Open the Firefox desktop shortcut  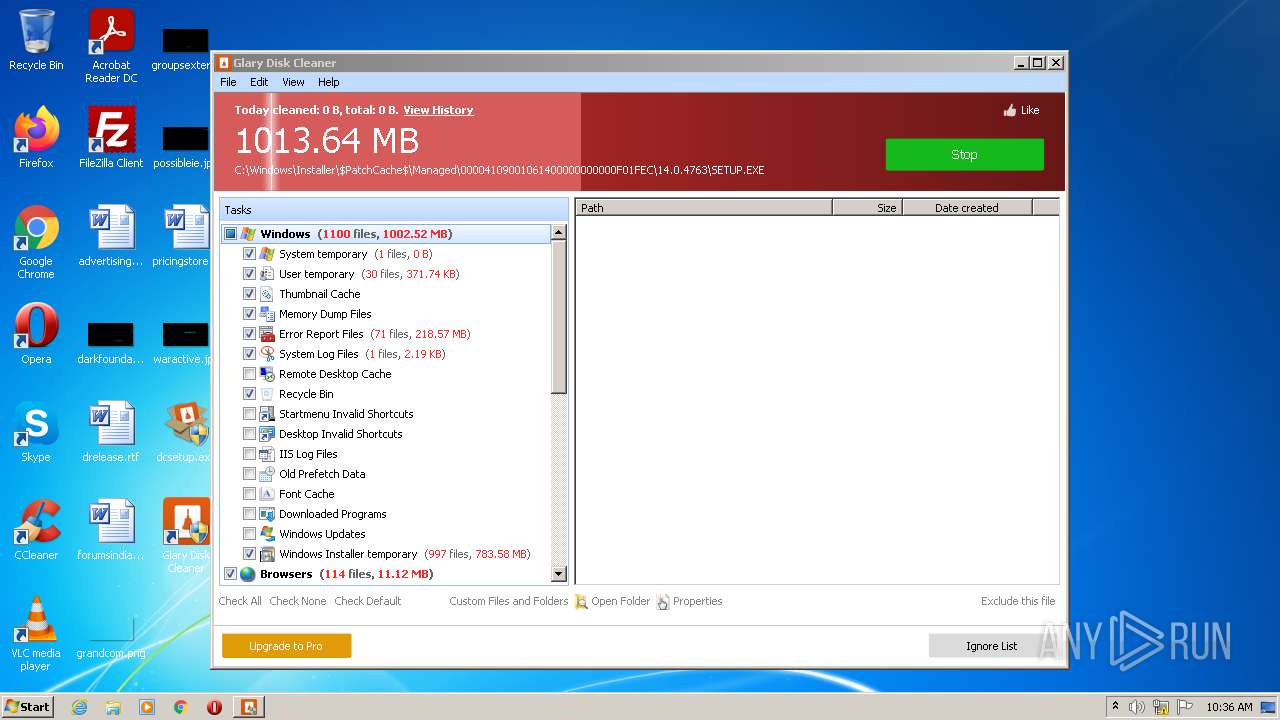[36, 138]
